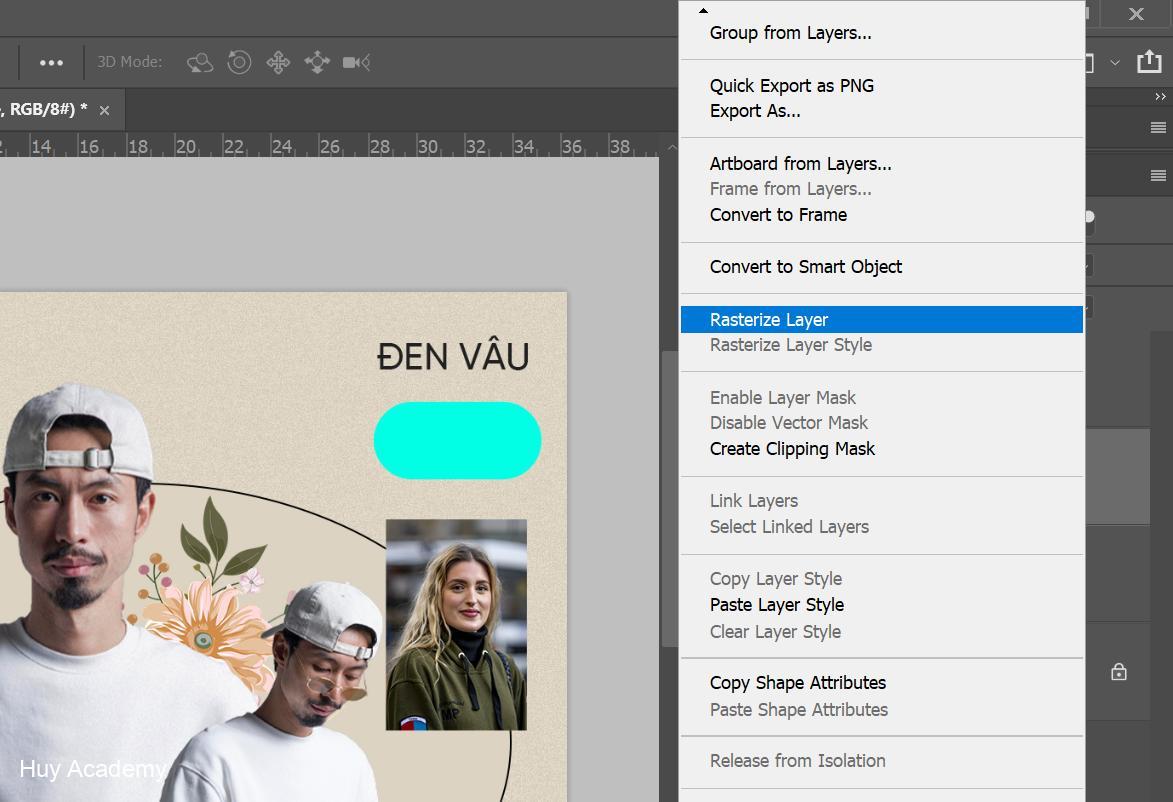
Task: Click the layer lock icon
Action: tap(1118, 671)
